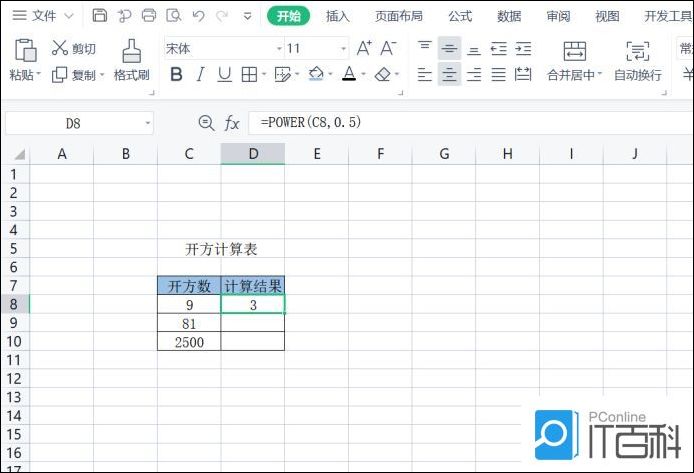Toggle middle vertical alignment
Screen dimensions: 694x473
449,48
